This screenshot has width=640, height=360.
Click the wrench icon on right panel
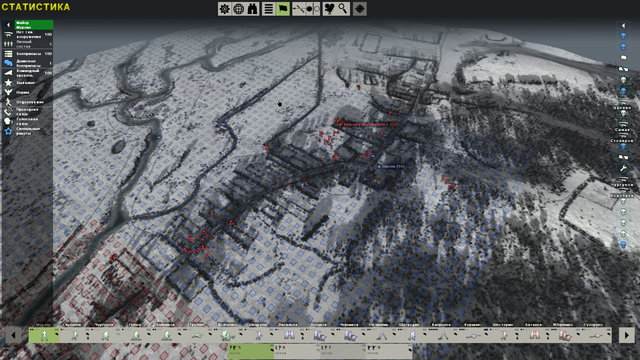tap(623, 168)
